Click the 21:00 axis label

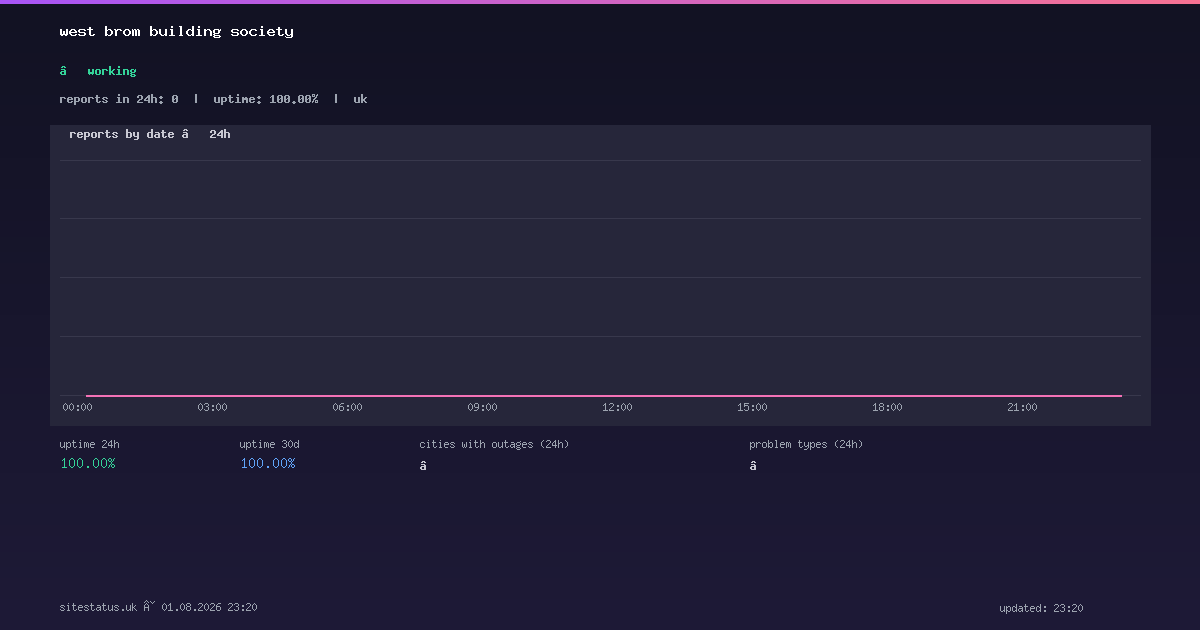[x=1022, y=408]
